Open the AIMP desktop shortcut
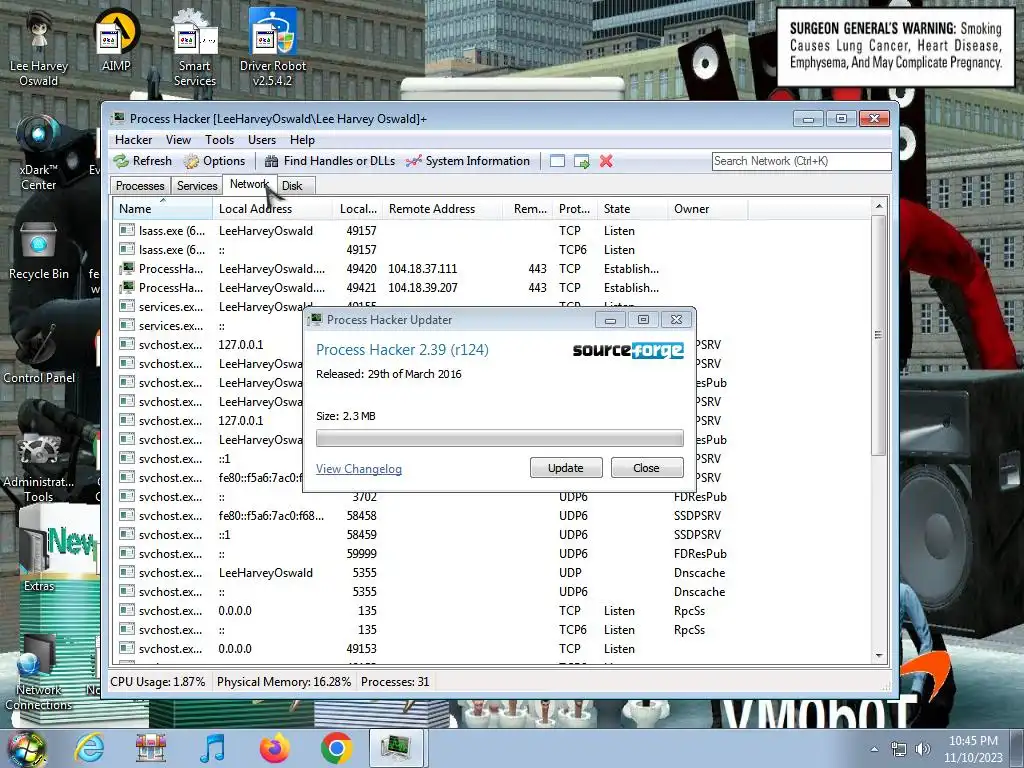 [x=116, y=40]
